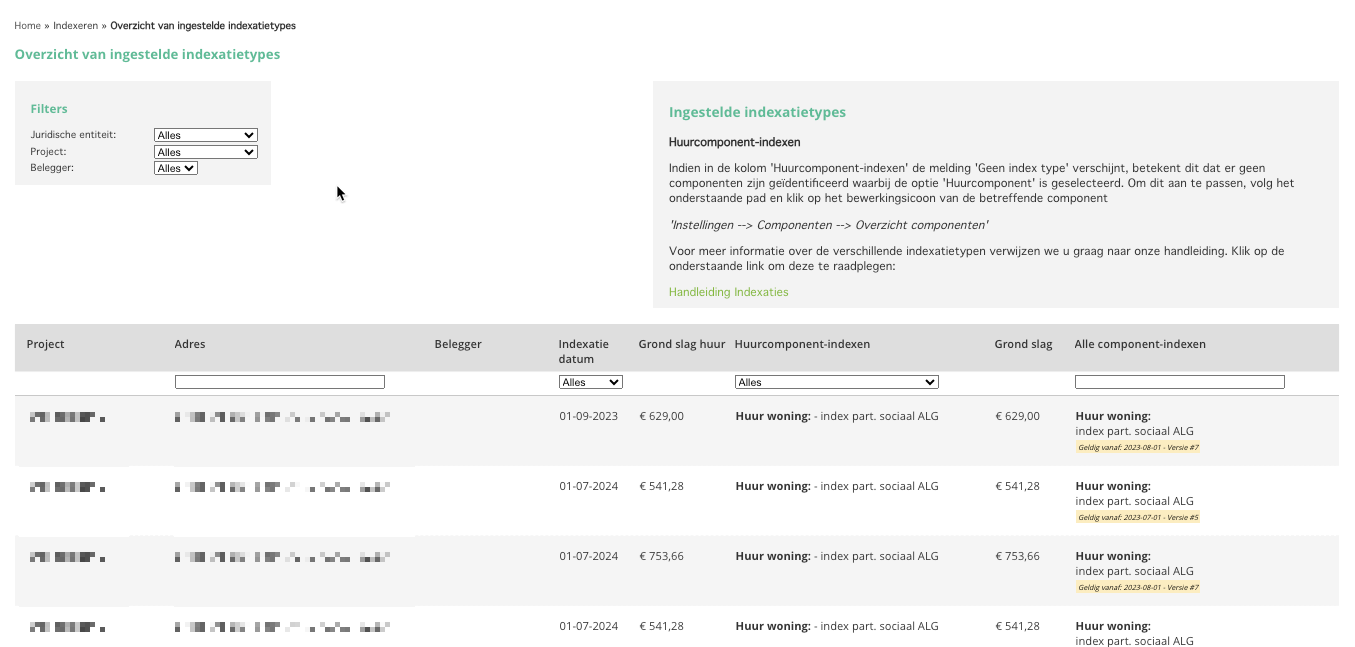Open the Handleiding Indexaties link
Screen dimensions: 1355x647
[x=728, y=291]
